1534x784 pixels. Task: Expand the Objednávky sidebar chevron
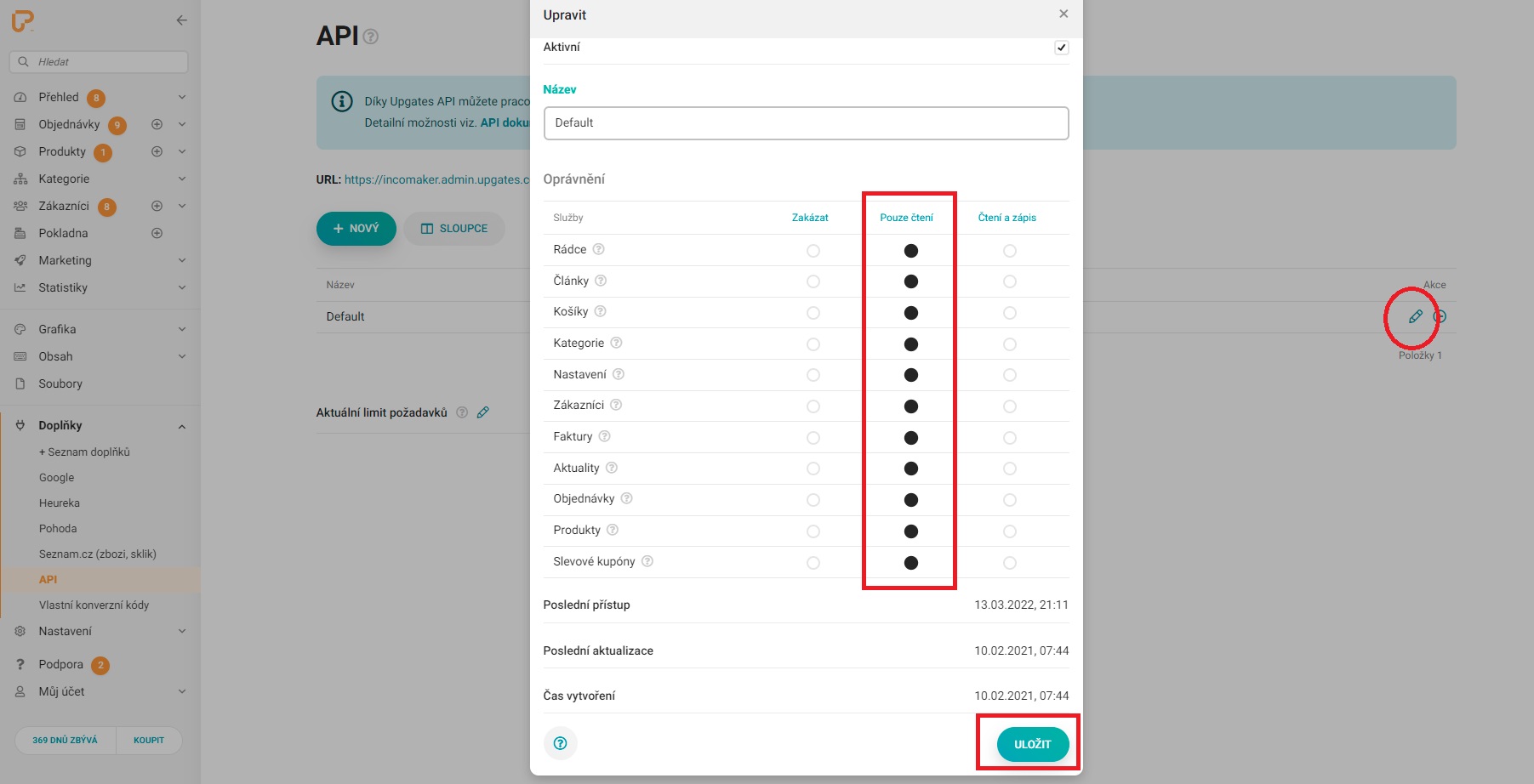click(x=181, y=124)
